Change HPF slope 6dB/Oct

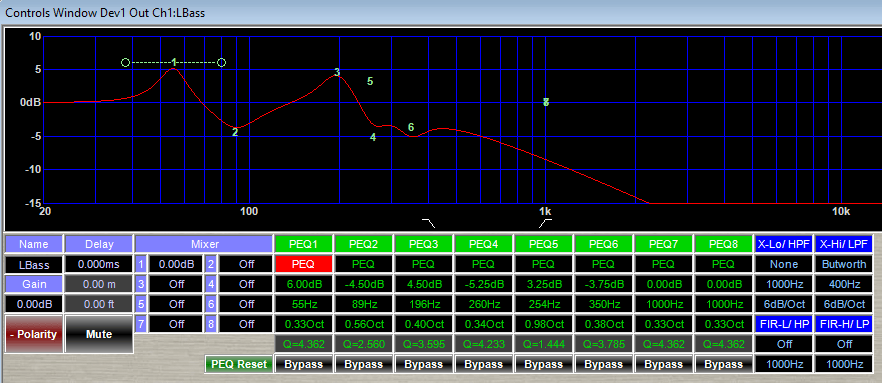pyautogui.click(x=784, y=304)
